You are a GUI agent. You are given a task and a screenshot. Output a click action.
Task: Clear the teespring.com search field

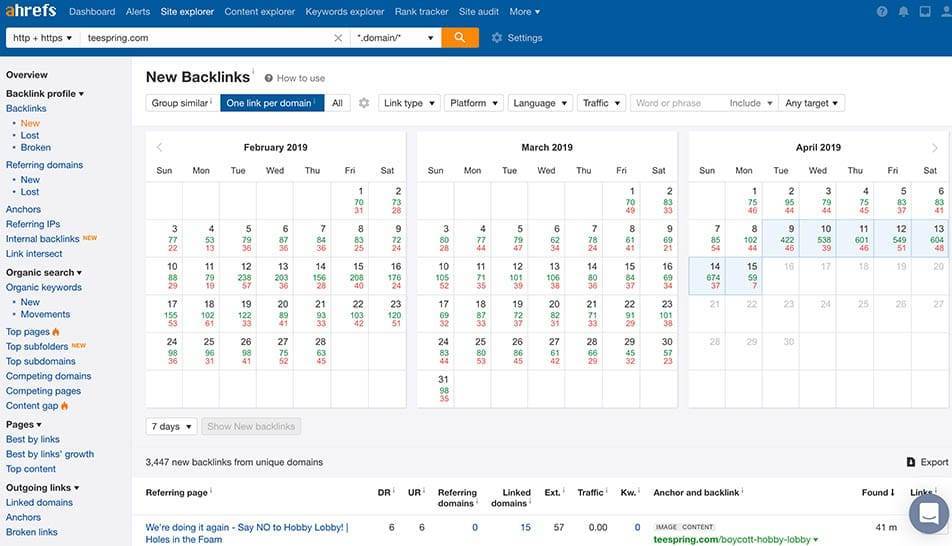(338, 38)
